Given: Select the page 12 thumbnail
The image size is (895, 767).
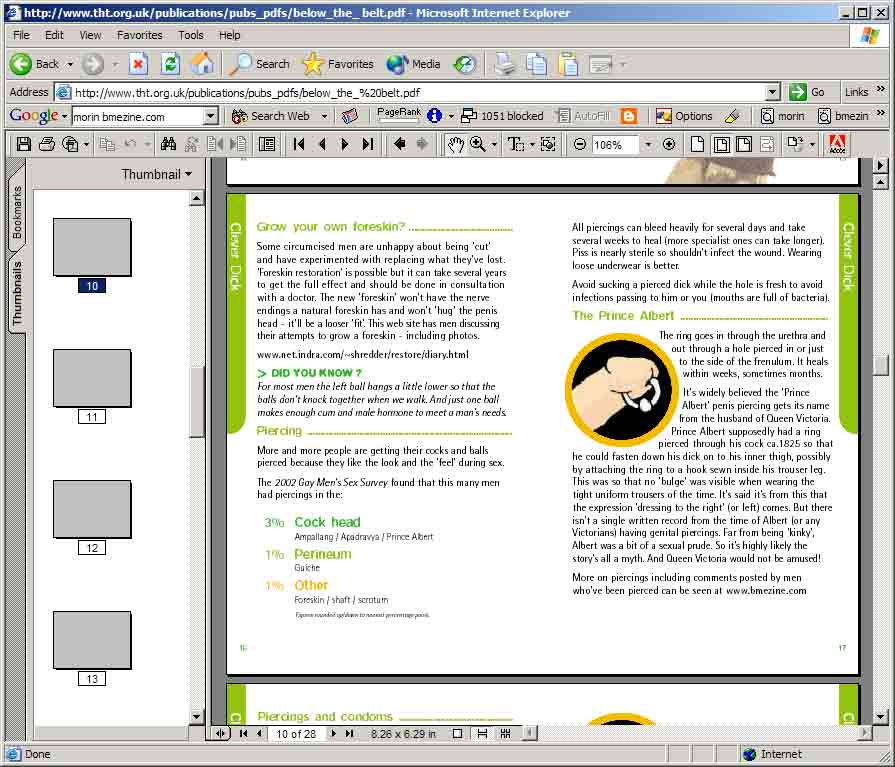Looking at the screenshot, I should (92, 509).
